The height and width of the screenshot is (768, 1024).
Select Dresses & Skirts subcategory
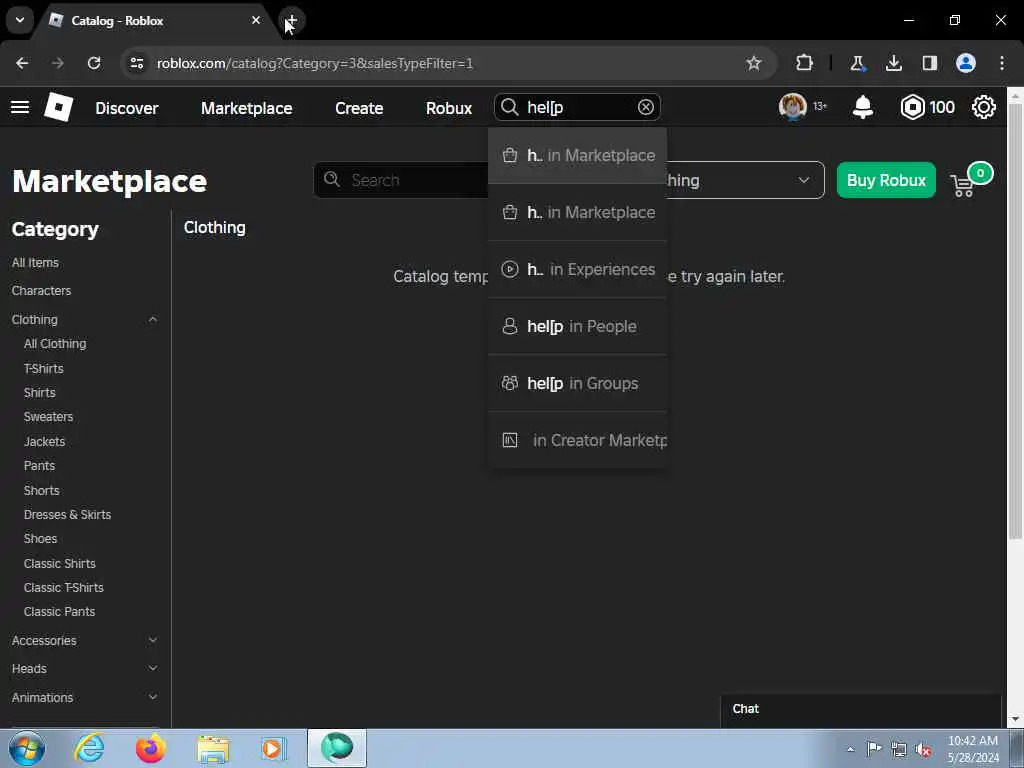tap(67, 515)
